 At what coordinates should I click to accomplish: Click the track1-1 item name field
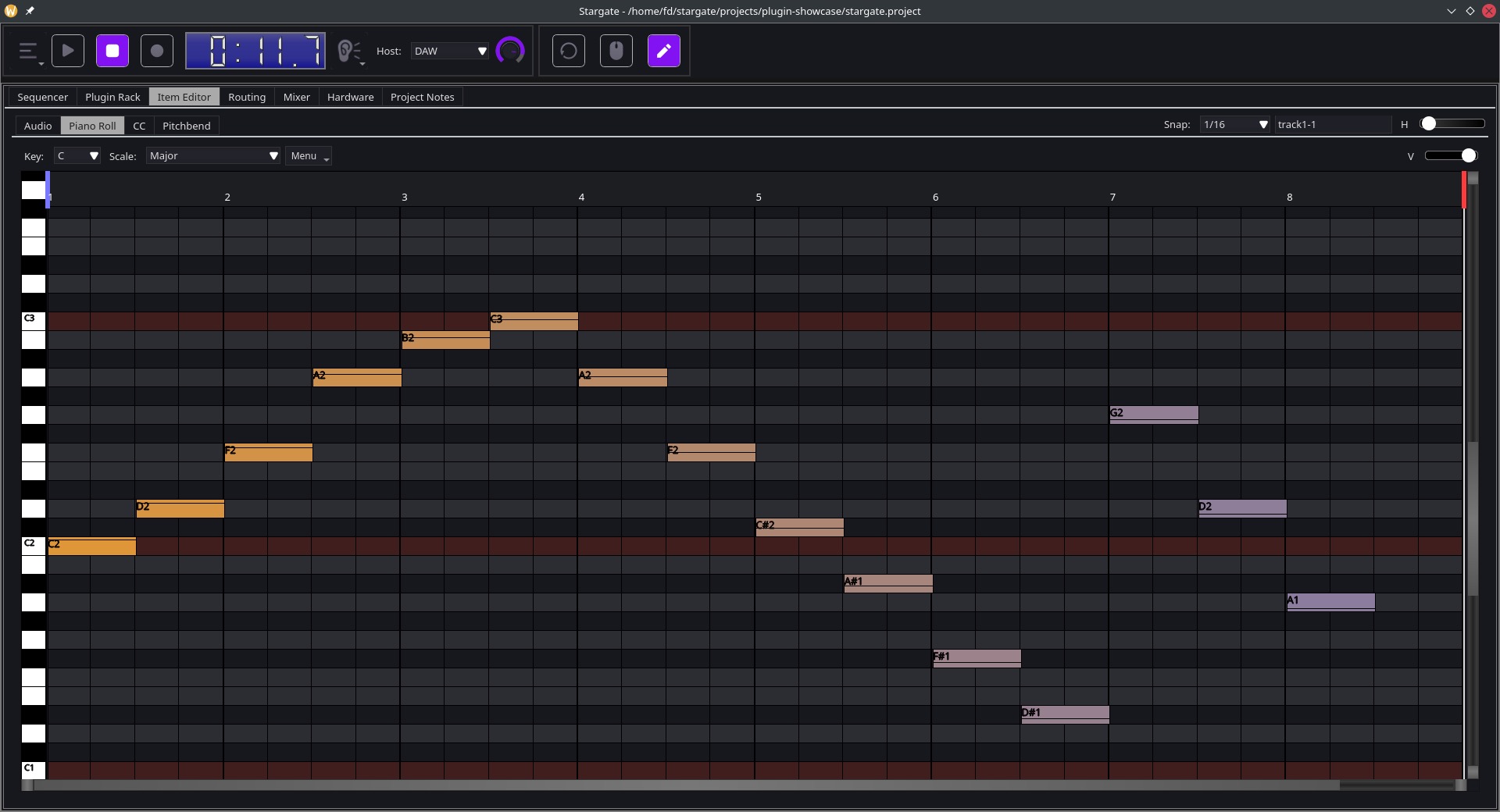[x=1333, y=125]
